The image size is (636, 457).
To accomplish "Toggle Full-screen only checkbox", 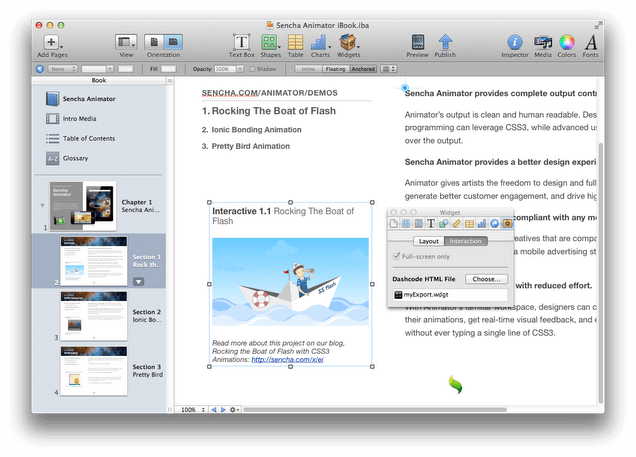I will tap(397, 256).
